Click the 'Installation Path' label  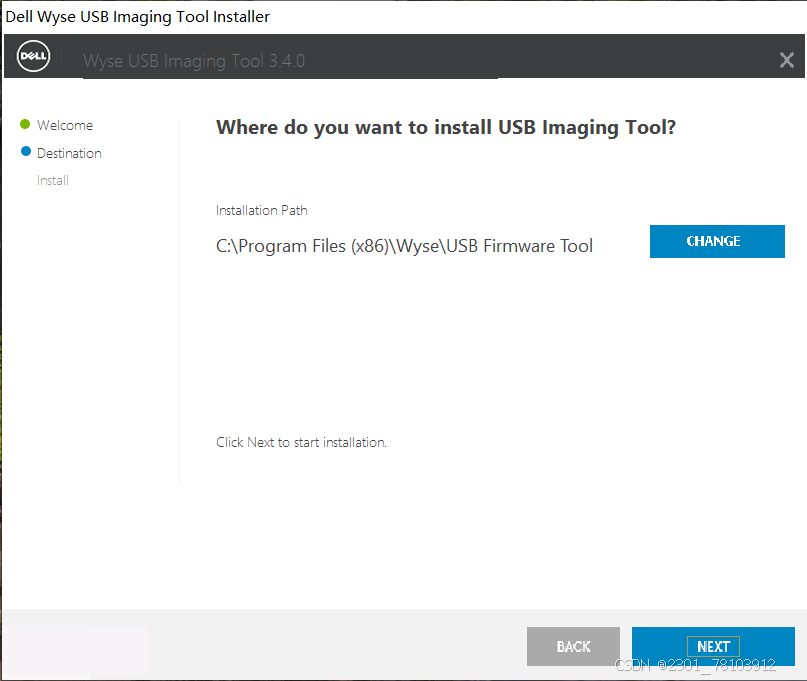(x=261, y=210)
